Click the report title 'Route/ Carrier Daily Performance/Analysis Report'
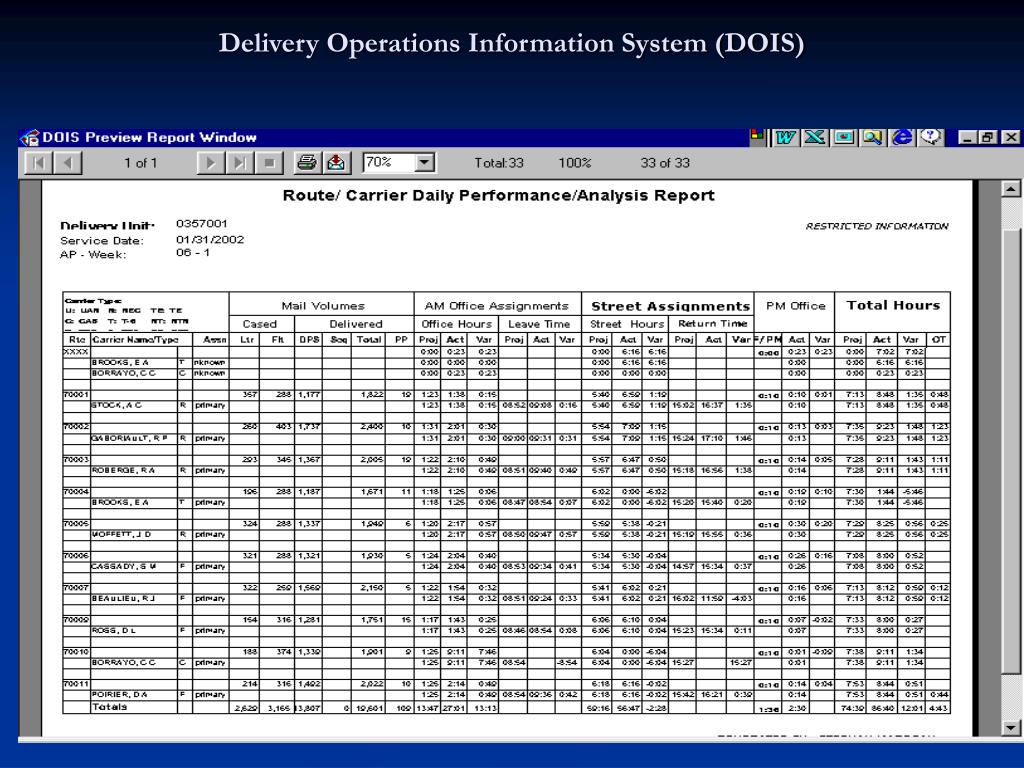This screenshot has width=1024, height=768. click(x=498, y=195)
